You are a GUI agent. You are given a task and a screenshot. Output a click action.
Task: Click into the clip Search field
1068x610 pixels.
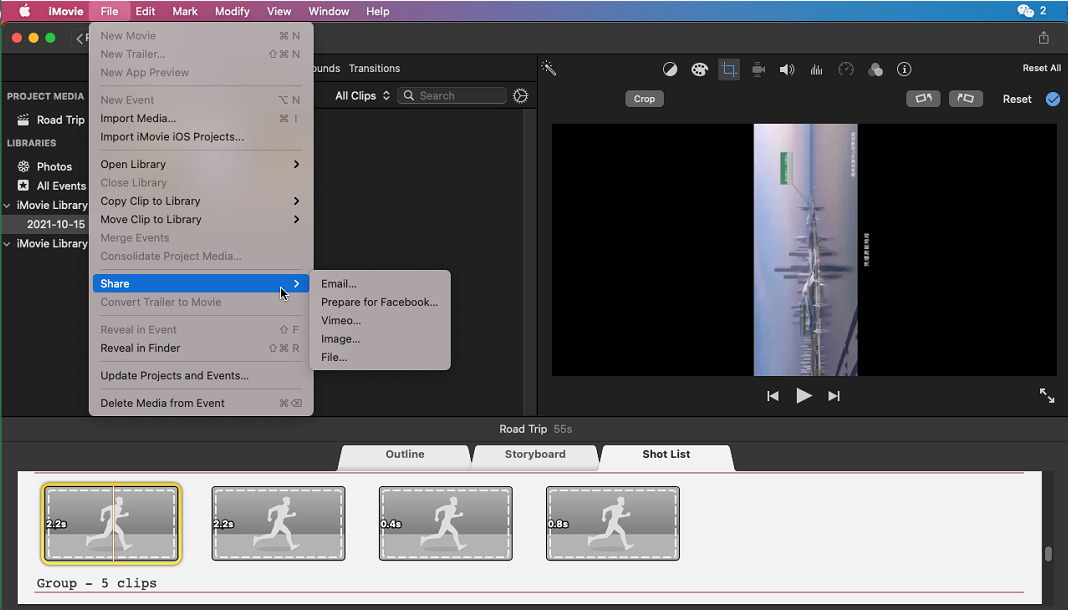[x=452, y=96]
